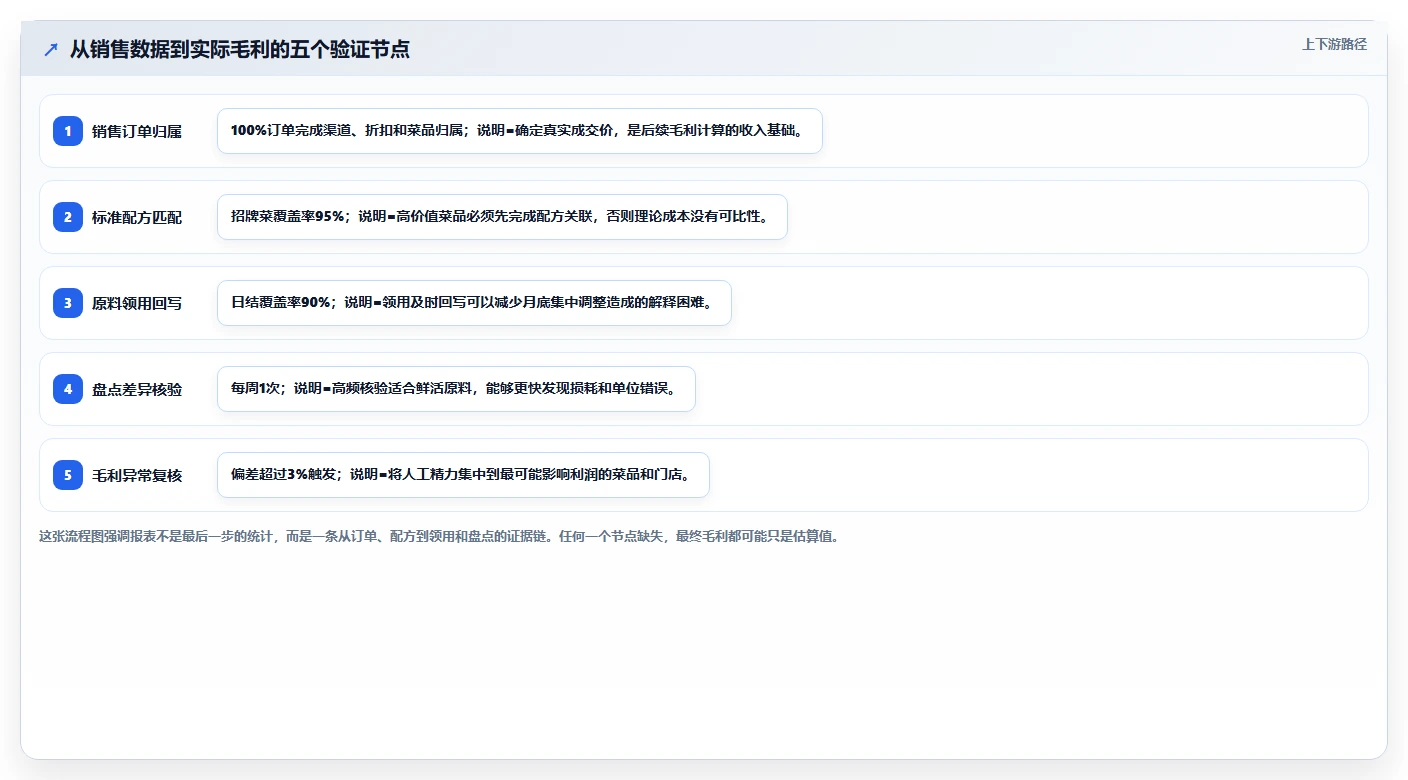Open the description box starting with 100%订单完成渠道
This screenshot has height=780, width=1408.
click(520, 131)
